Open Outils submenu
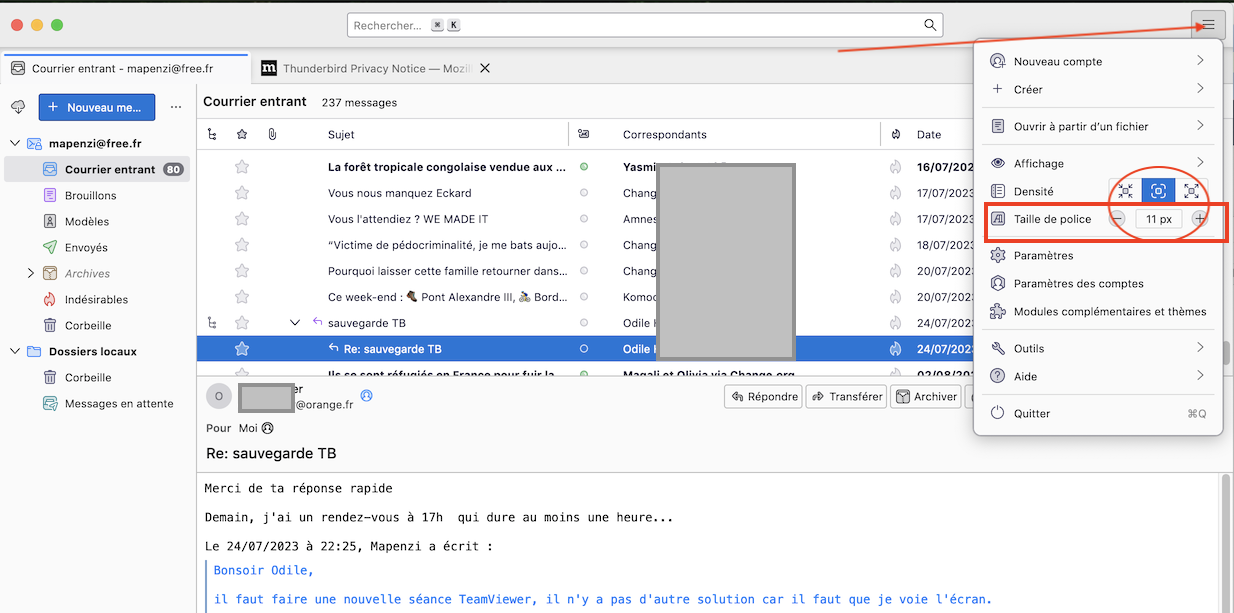Screen dimensions: 1234x613 coord(1098,348)
